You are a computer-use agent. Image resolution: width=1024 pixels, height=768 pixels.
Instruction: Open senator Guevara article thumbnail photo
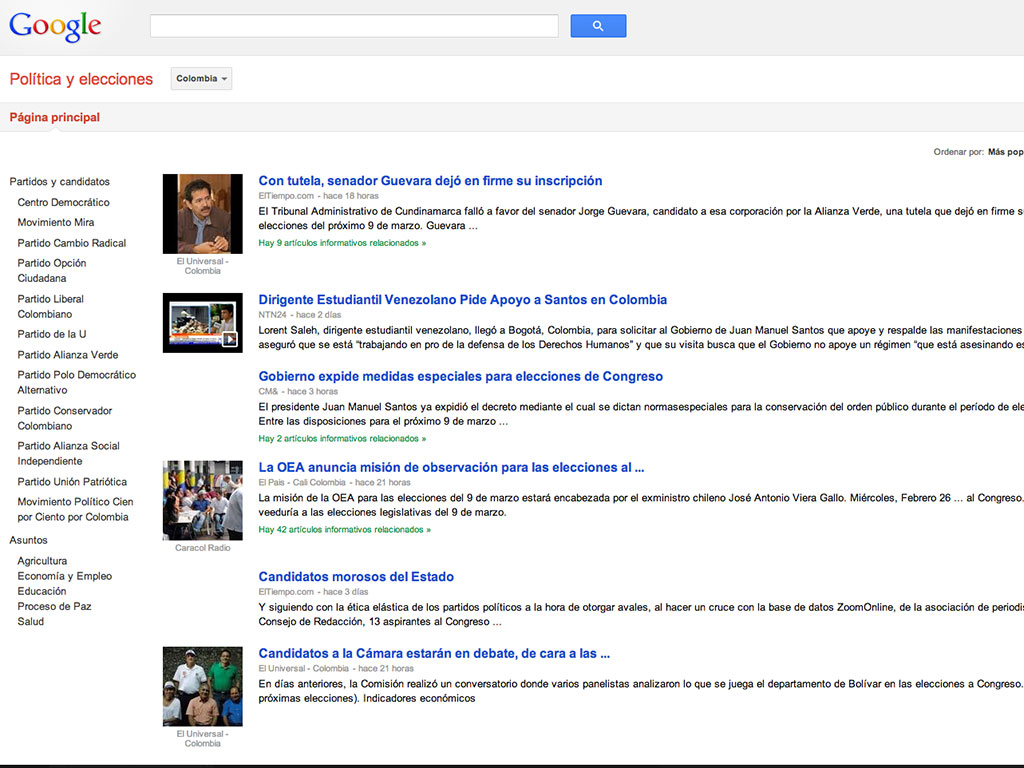point(202,214)
